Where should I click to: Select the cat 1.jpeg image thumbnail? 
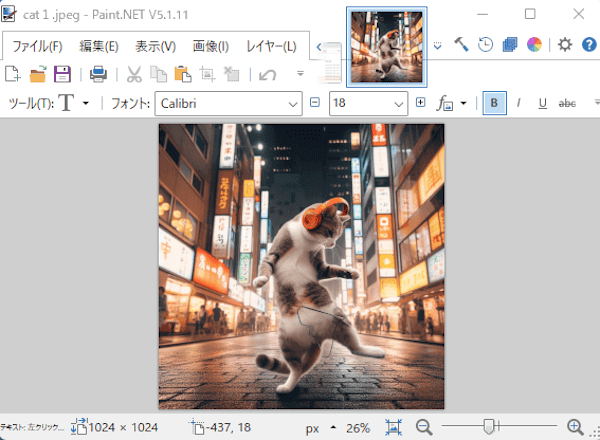click(386, 47)
